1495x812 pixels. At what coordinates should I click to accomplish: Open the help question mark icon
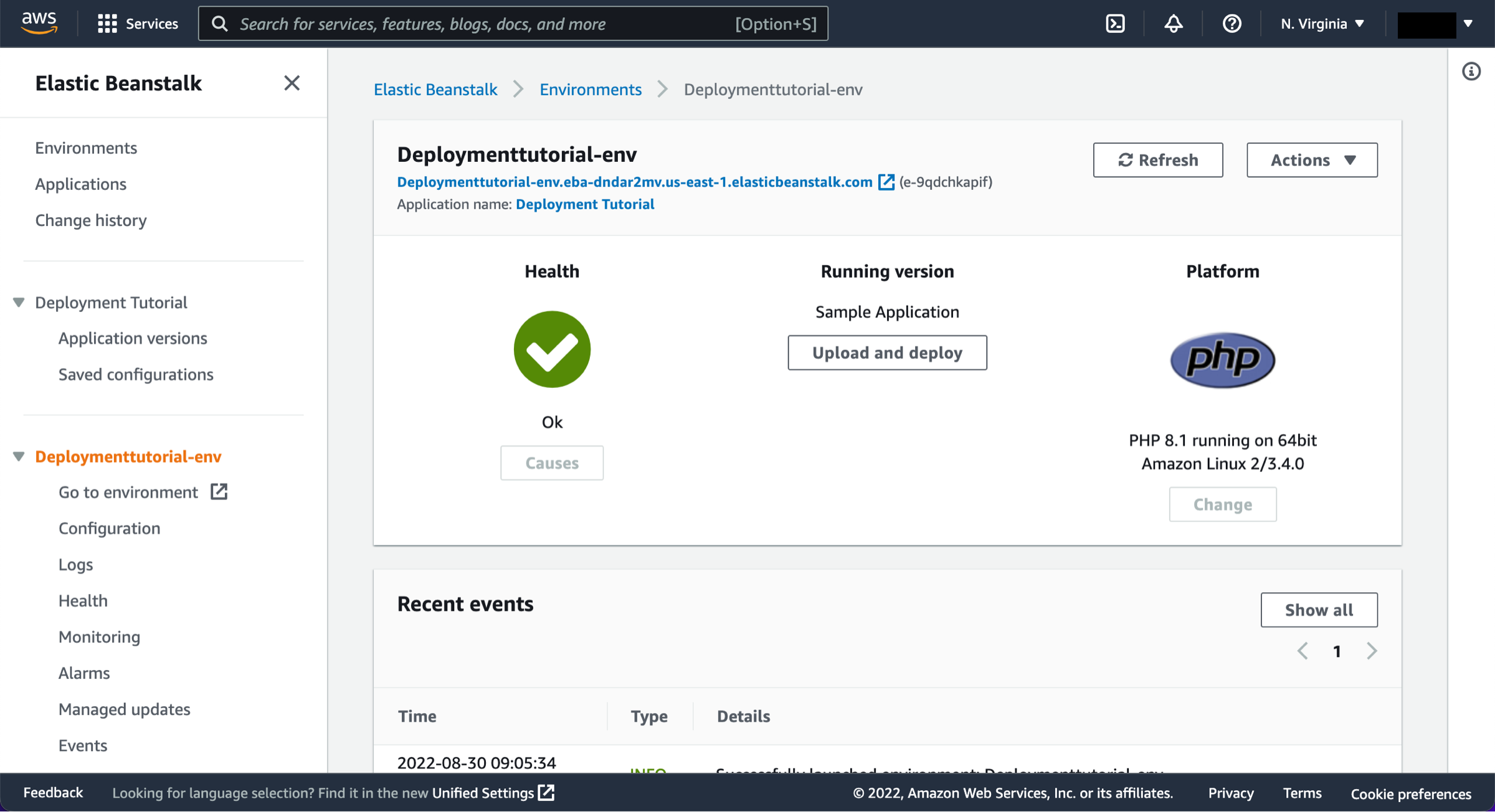1232,24
